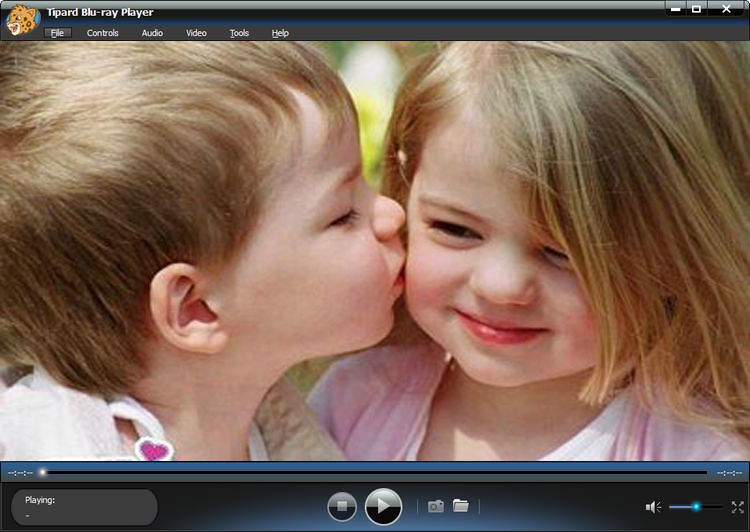Open the Tools menu
This screenshot has width=750, height=532.
[239, 33]
